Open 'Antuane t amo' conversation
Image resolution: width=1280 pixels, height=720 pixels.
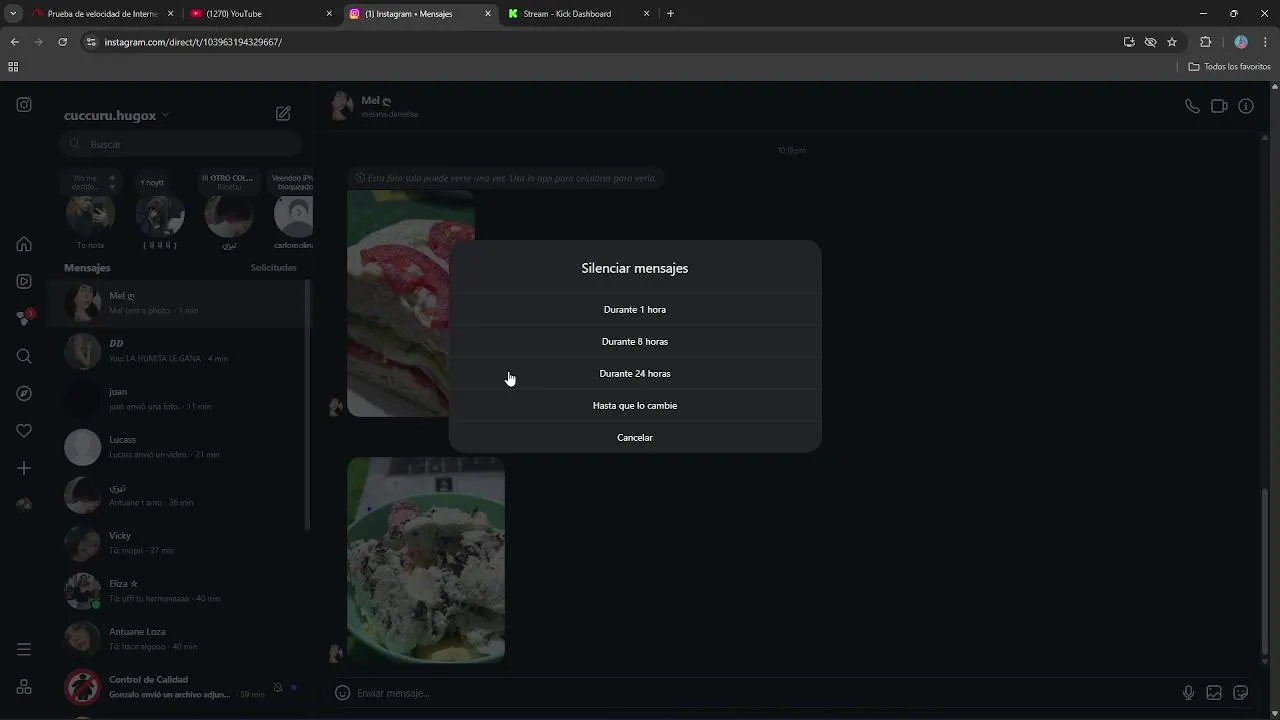pos(180,495)
